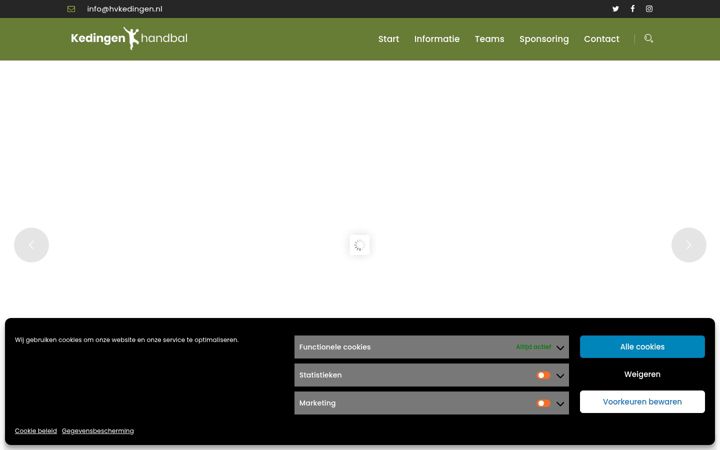Image resolution: width=720 pixels, height=450 pixels.
Task: Click the cookie notice message text
Action: coord(127,340)
